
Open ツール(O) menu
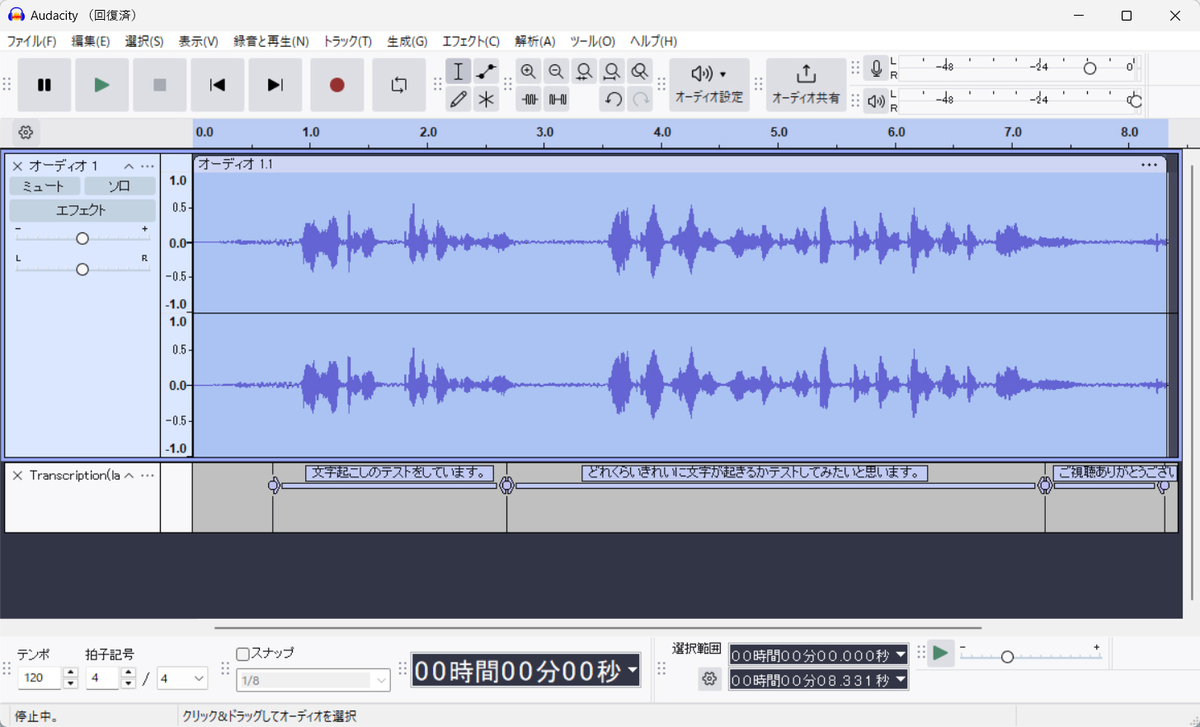click(592, 41)
